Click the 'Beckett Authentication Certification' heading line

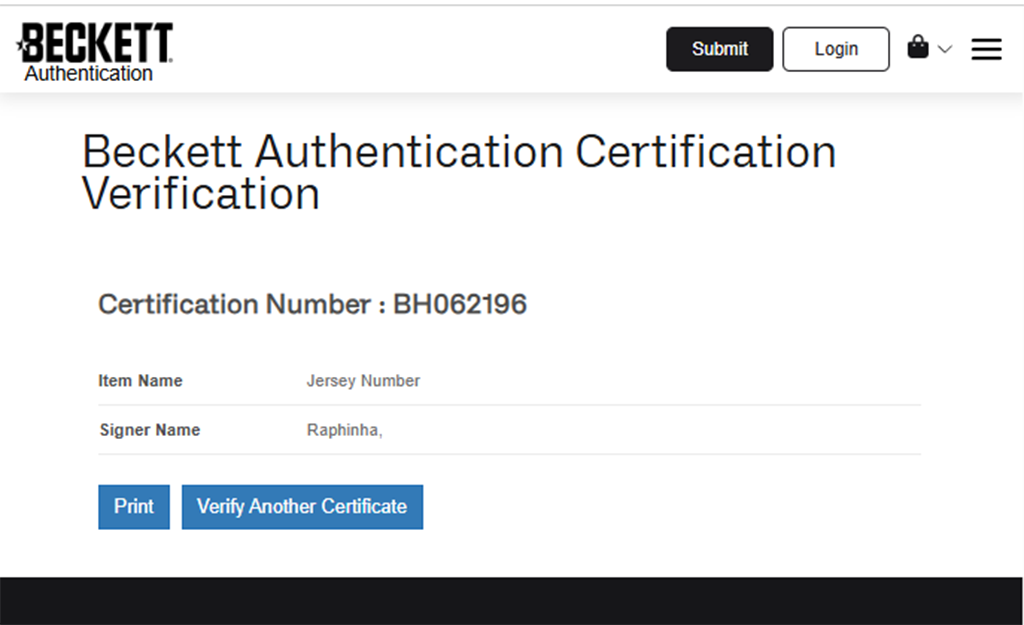pos(459,152)
